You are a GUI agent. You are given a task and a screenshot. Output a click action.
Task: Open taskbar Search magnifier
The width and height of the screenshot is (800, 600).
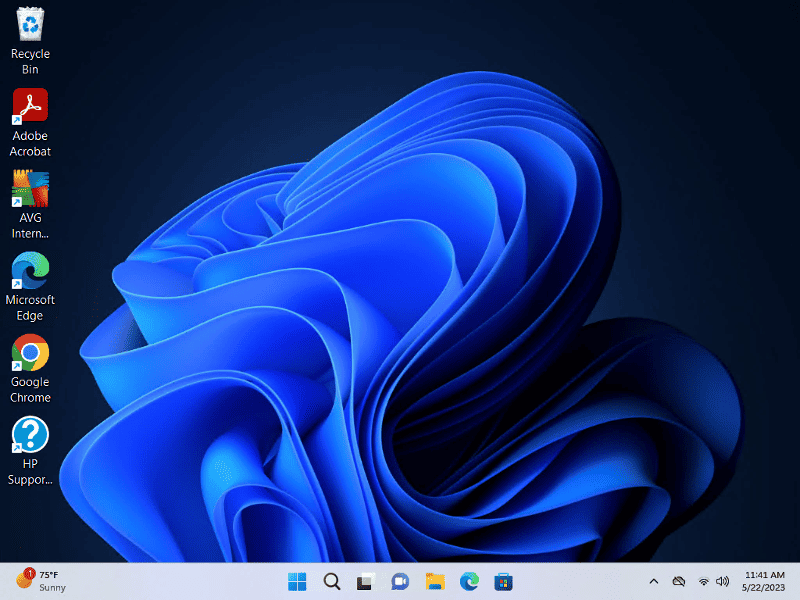tap(332, 581)
